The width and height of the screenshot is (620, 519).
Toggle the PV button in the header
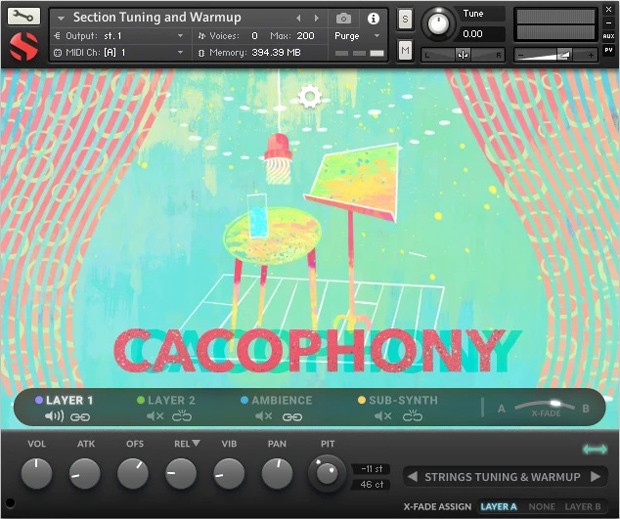[609, 50]
